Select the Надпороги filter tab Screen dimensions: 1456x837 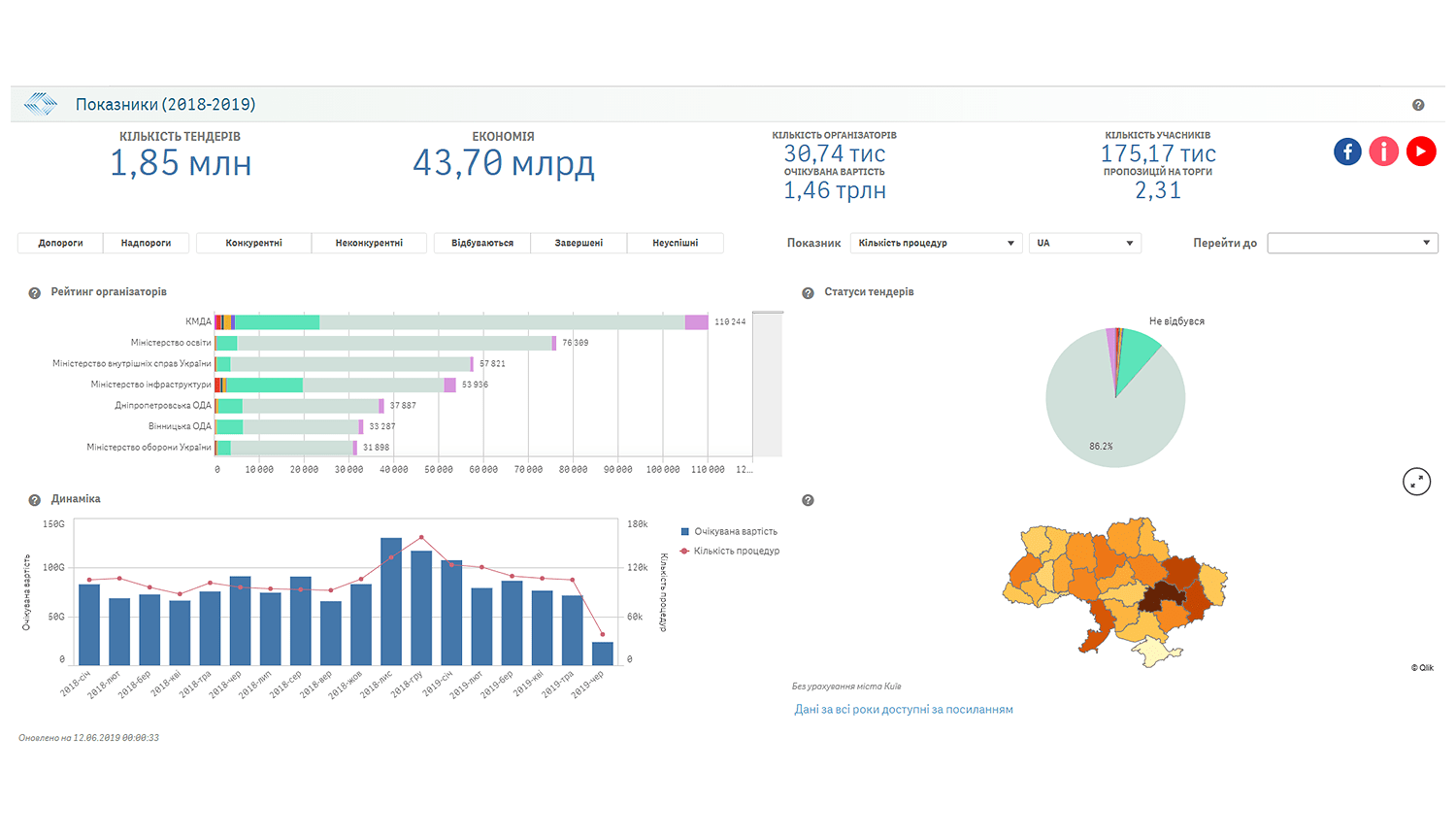coord(146,243)
